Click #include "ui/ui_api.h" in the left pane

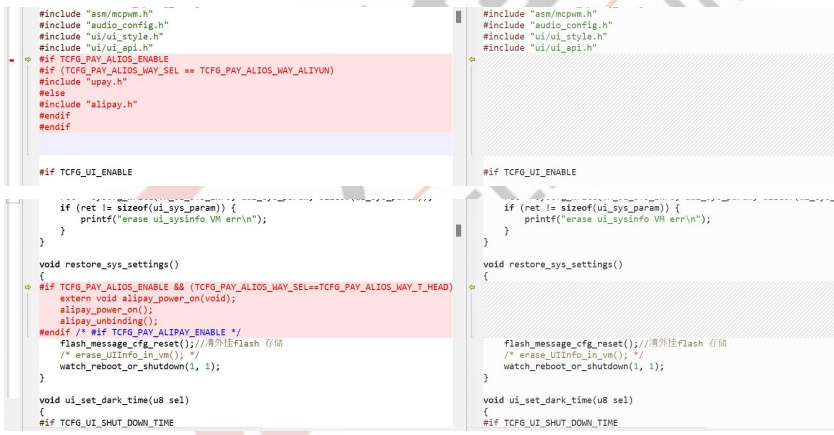96,48
